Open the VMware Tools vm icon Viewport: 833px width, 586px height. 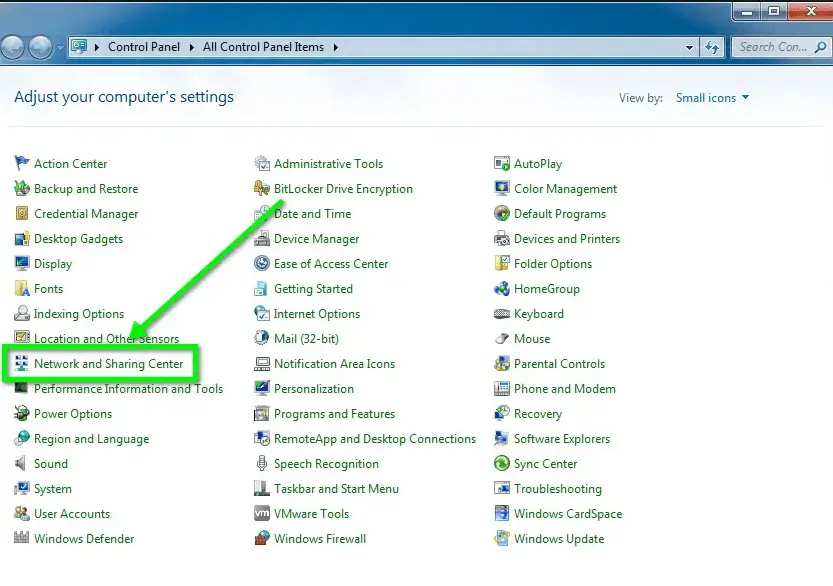click(x=262, y=513)
